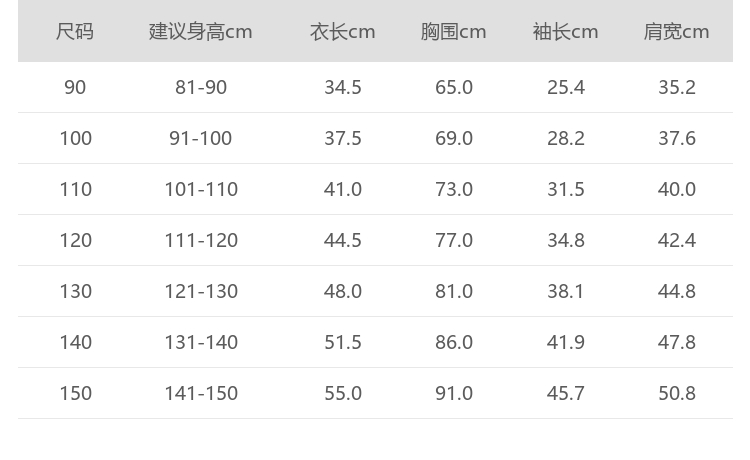
Task: Click the 建议身高cm column header
Action: tap(201, 31)
